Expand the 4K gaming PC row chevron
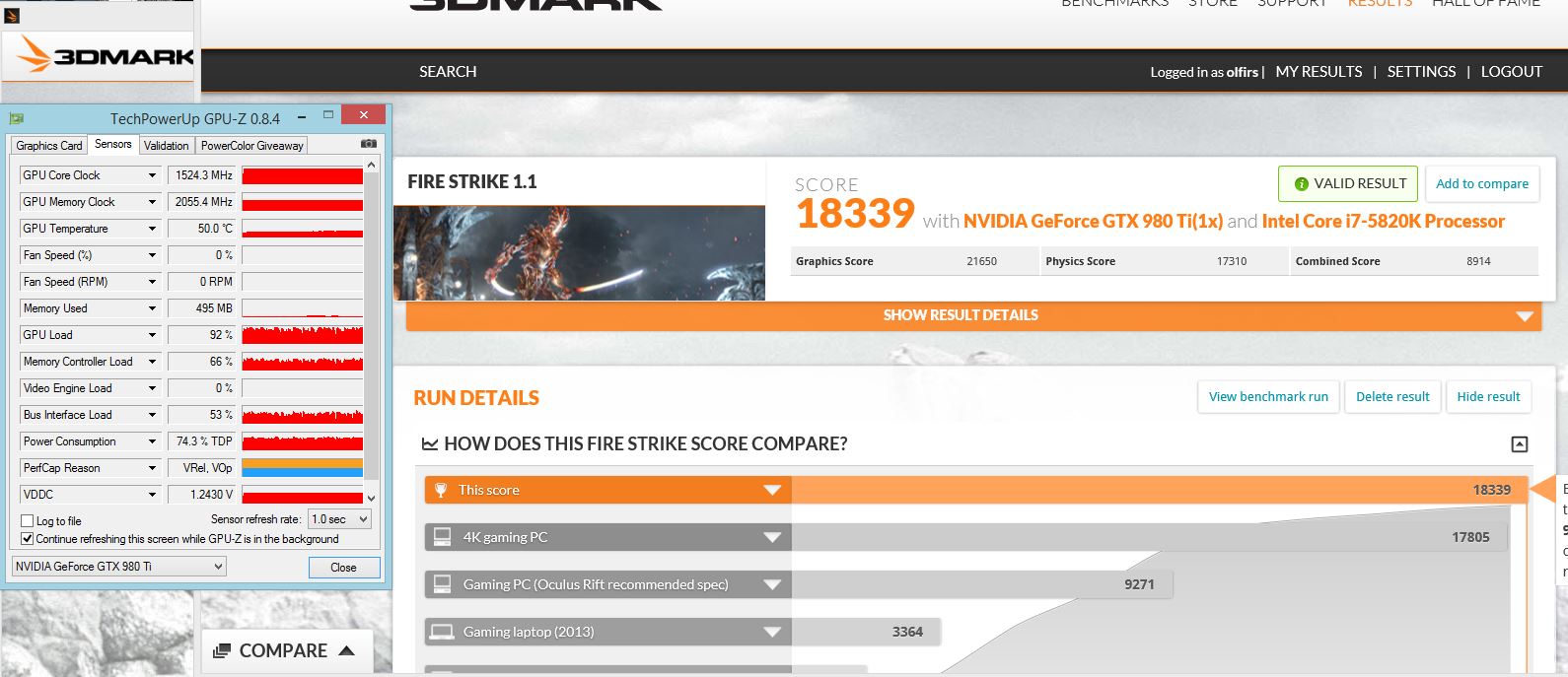 pyautogui.click(x=772, y=537)
